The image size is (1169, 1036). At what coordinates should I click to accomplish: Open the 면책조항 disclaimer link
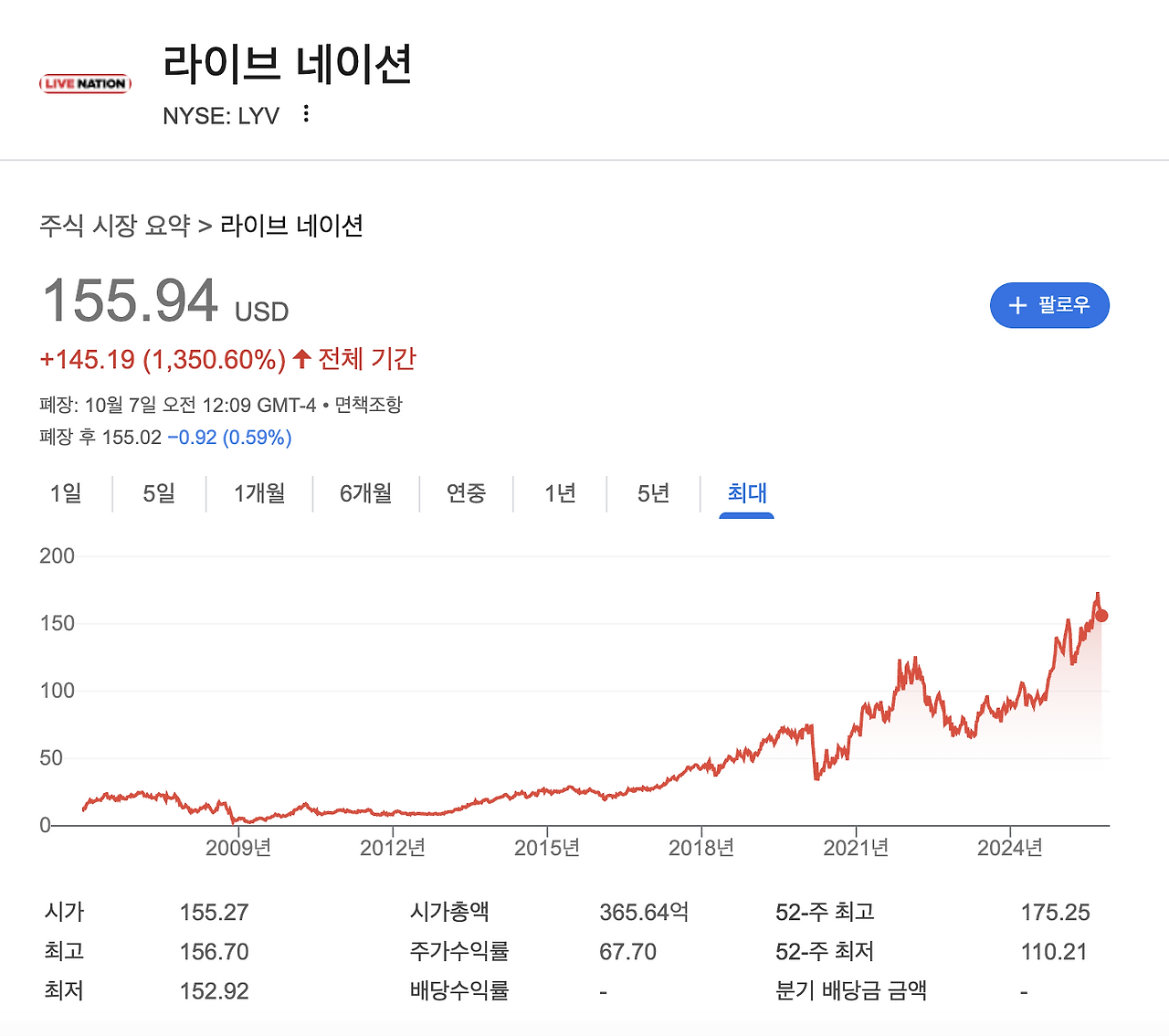tap(372, 404)
